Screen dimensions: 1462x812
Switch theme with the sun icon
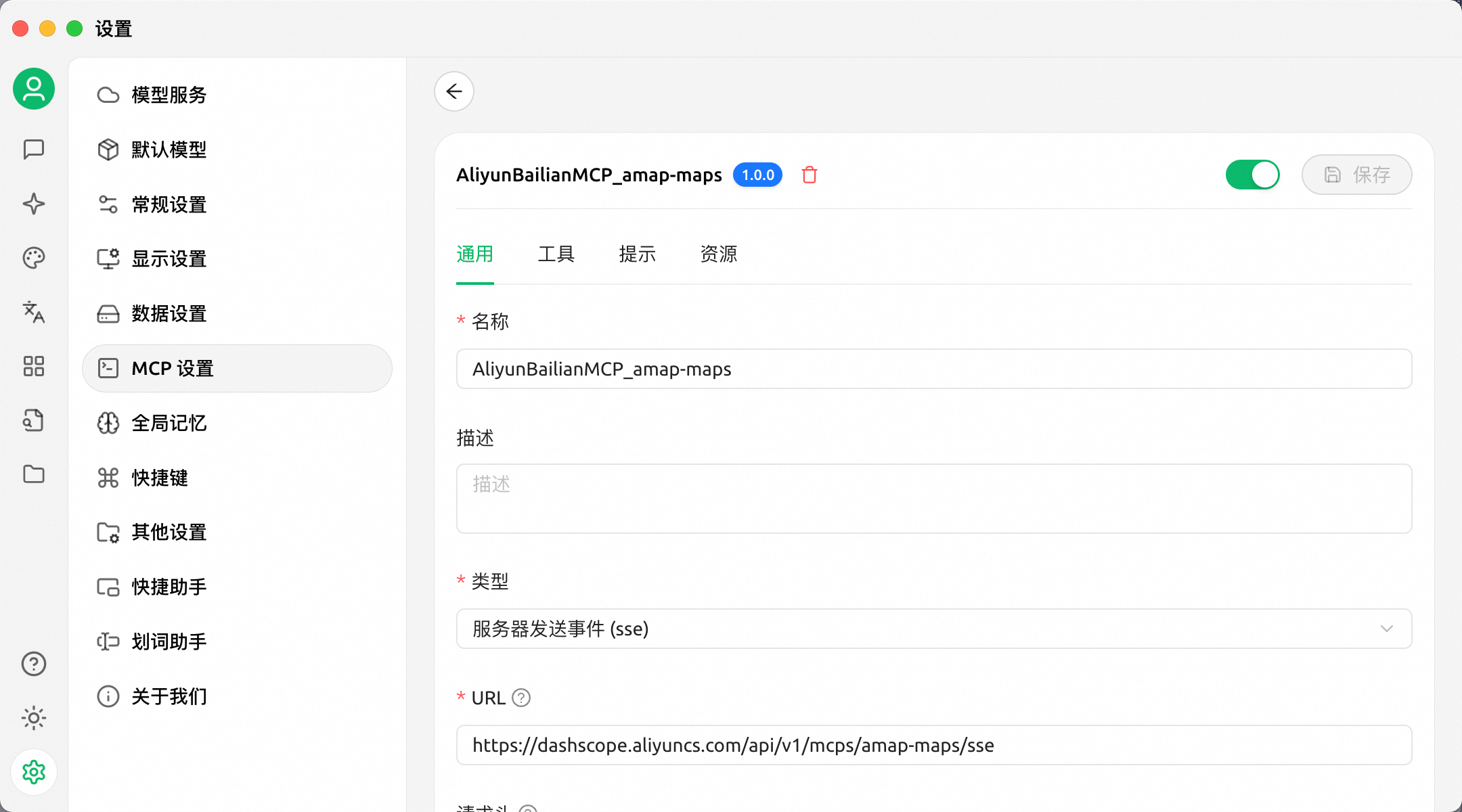[34, 718]
